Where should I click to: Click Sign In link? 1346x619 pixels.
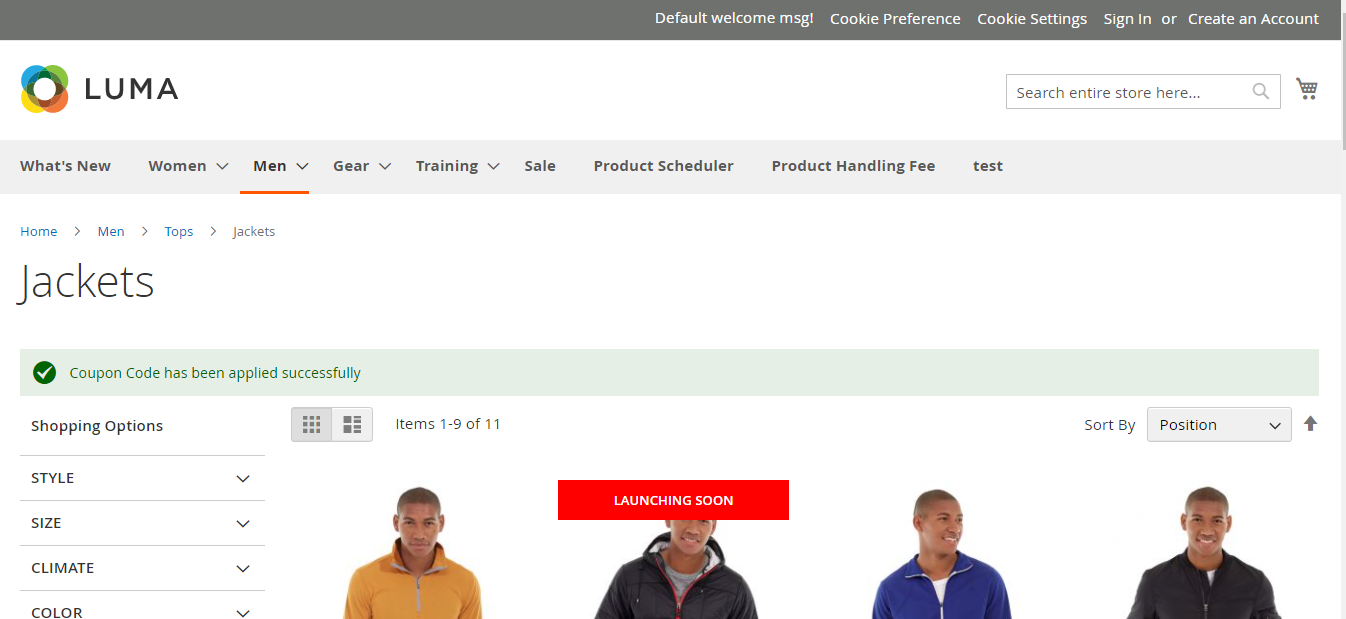pos(1127,18)
